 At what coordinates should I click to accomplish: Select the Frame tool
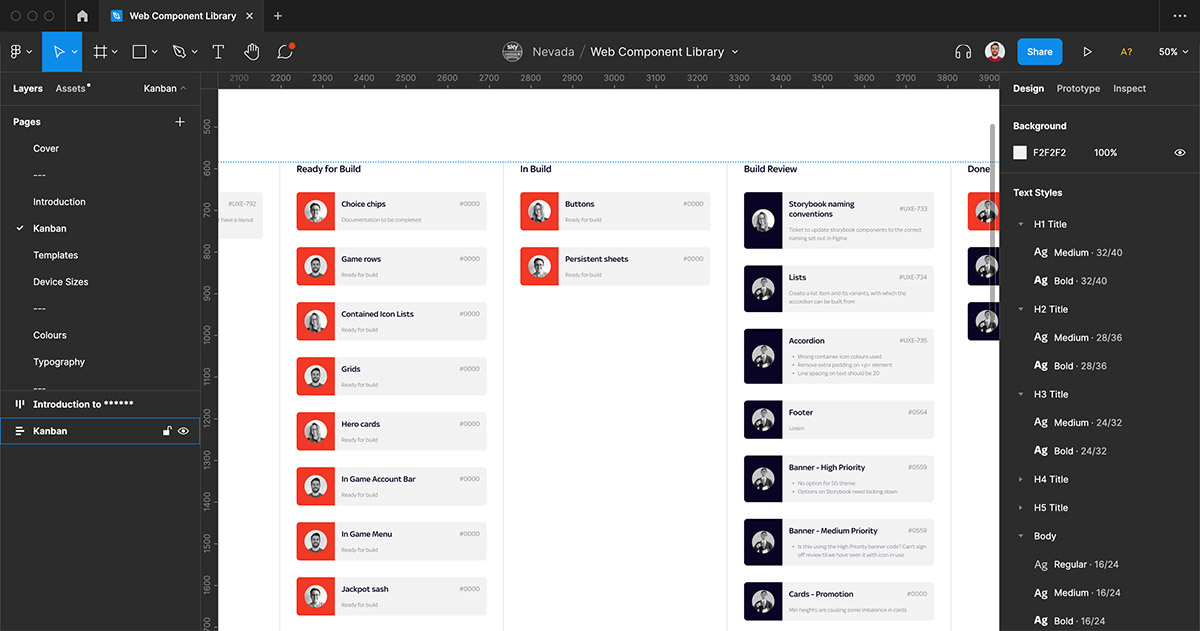100,52
